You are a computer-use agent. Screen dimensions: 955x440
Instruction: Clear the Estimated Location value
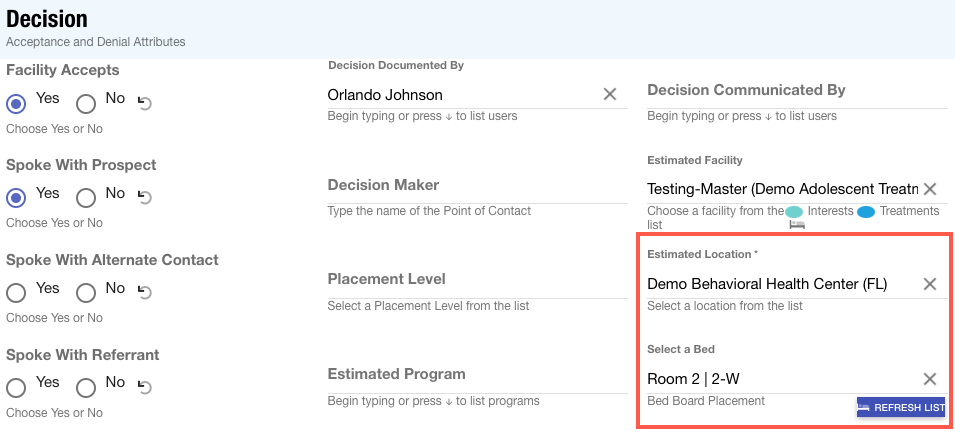(929, 284)
